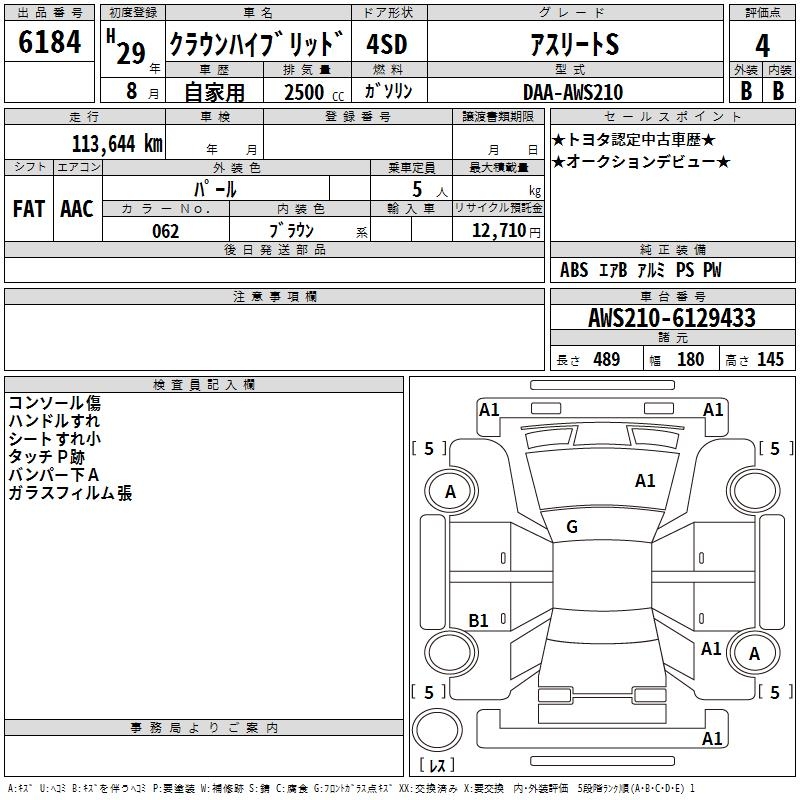
Task: Click the A1 mark on the hood
Action: coord(645,481)
